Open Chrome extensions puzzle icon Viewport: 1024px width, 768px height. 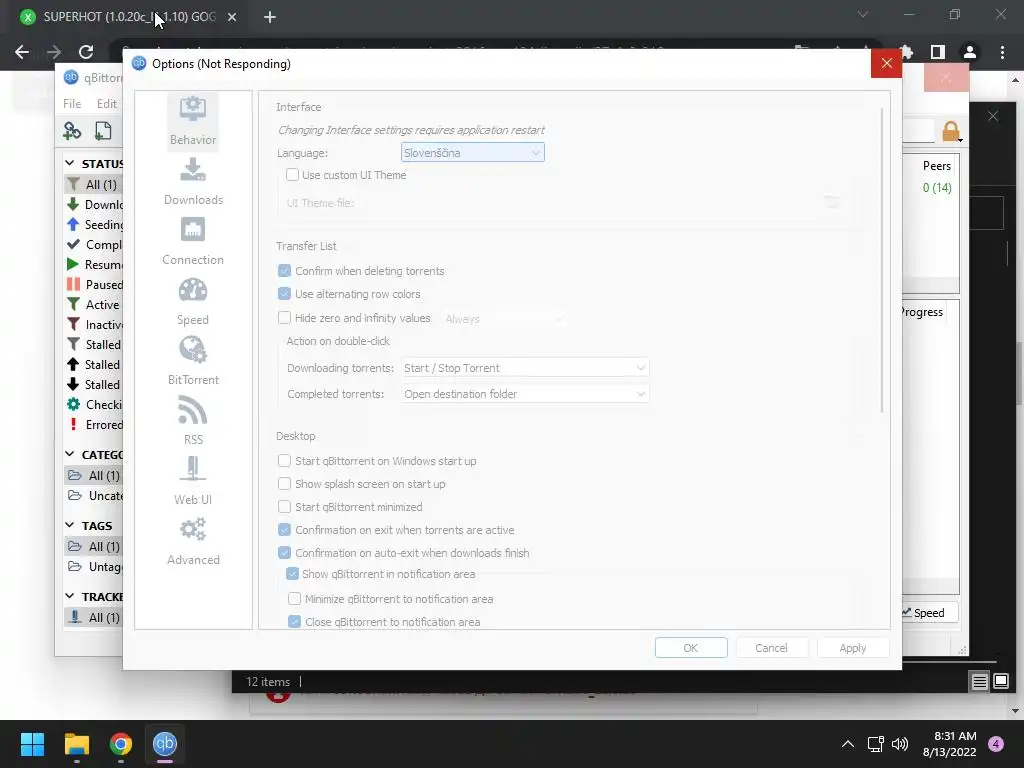point(906,52)
